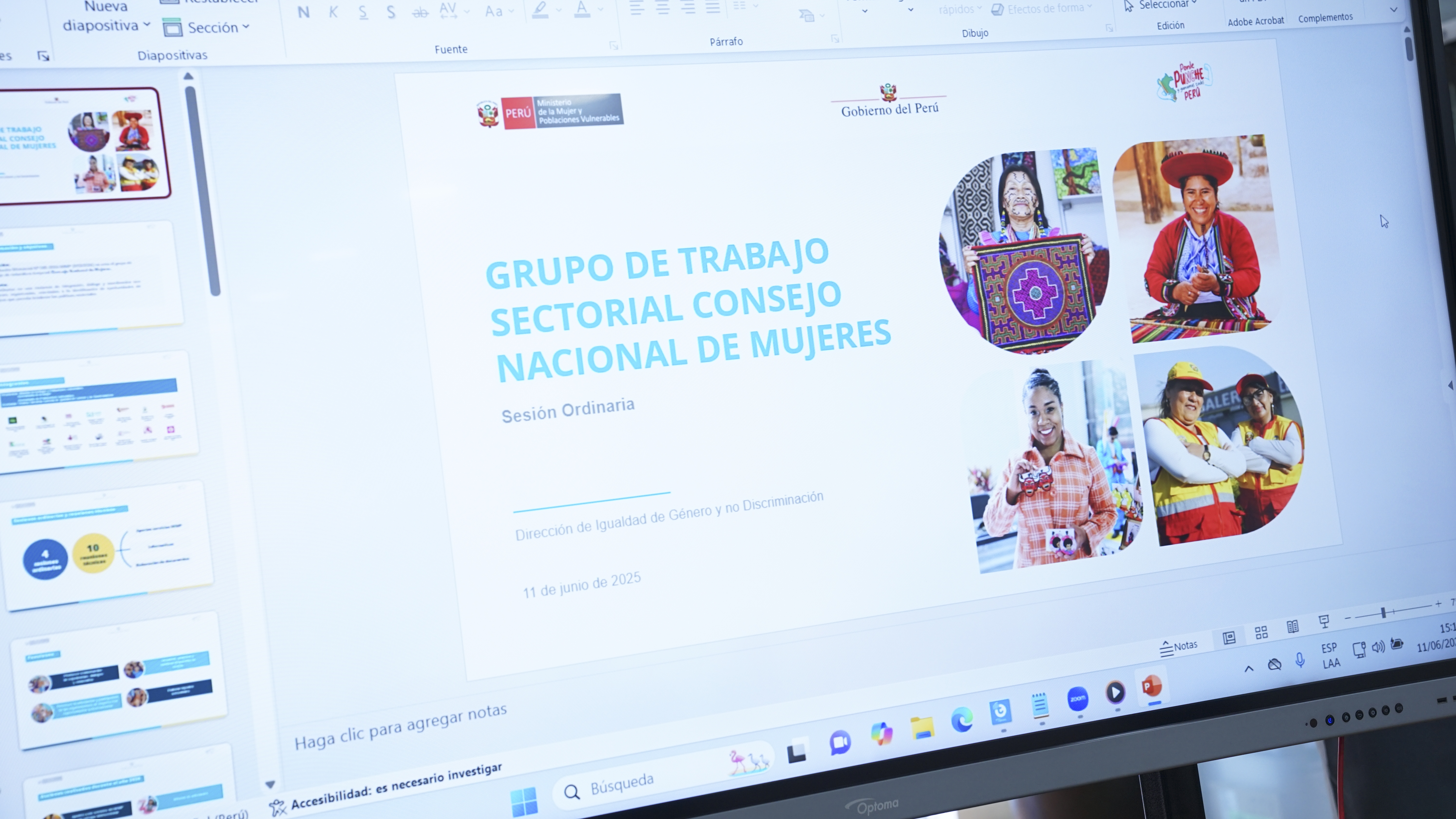Center align text
The image size is (1456, 819).
click(x=662, y=7)
